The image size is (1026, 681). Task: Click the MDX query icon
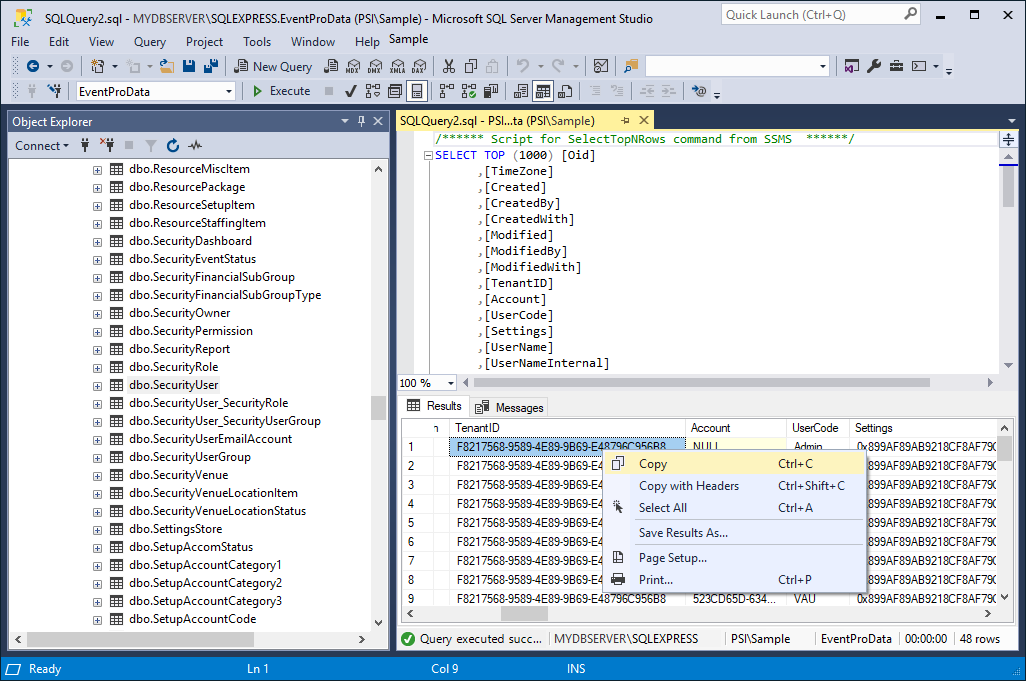(x=353, y=66)
